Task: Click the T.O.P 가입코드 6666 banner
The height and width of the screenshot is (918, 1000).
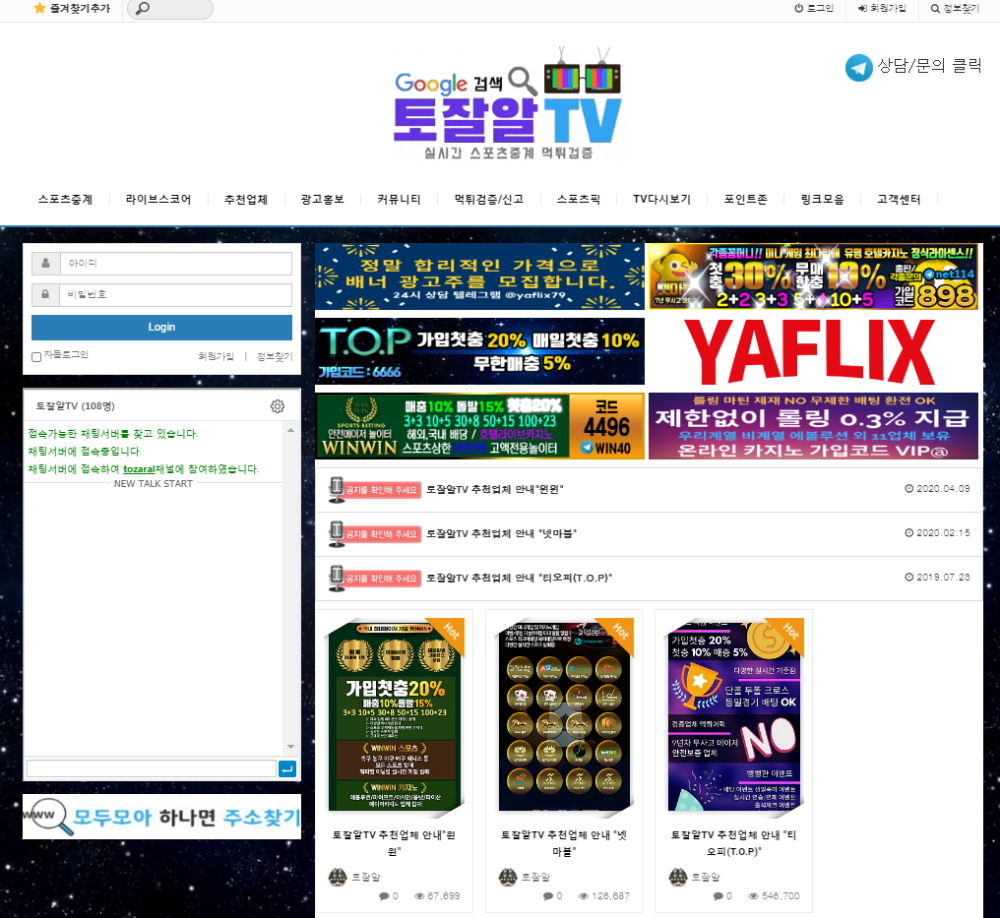Action: point(480,352)
